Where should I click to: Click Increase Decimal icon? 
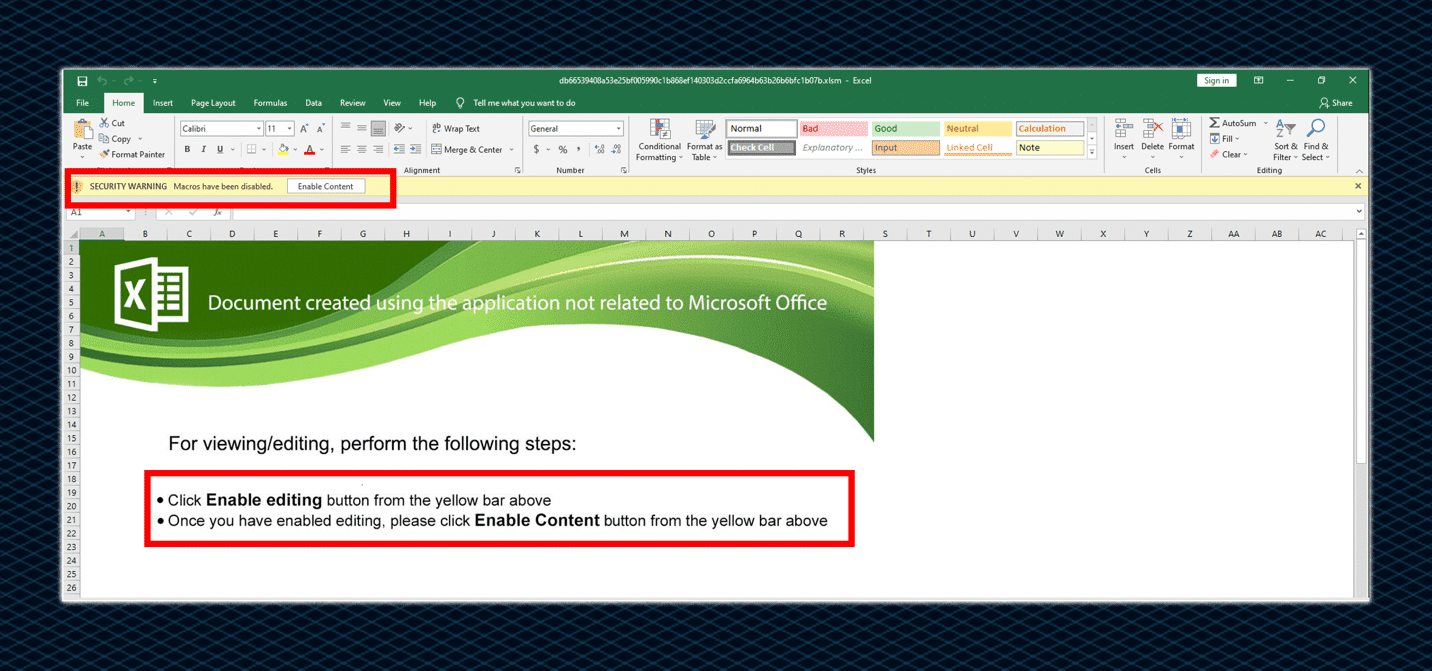pyautogui.click(x=599, y=150)
